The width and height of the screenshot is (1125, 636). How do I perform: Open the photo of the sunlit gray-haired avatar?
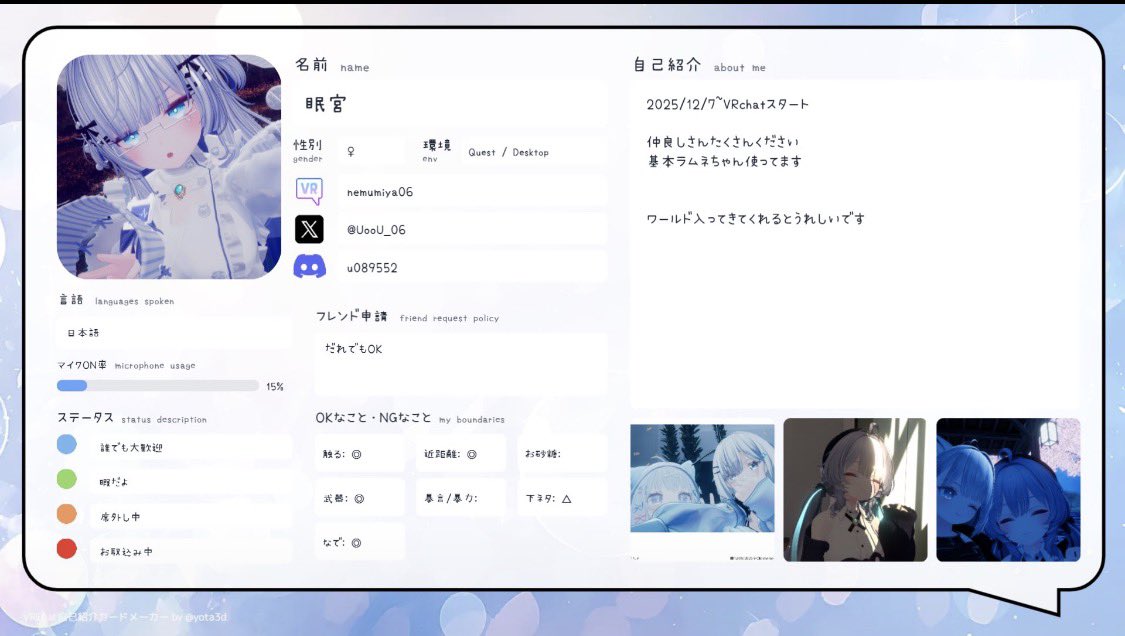tap(855, 490)
